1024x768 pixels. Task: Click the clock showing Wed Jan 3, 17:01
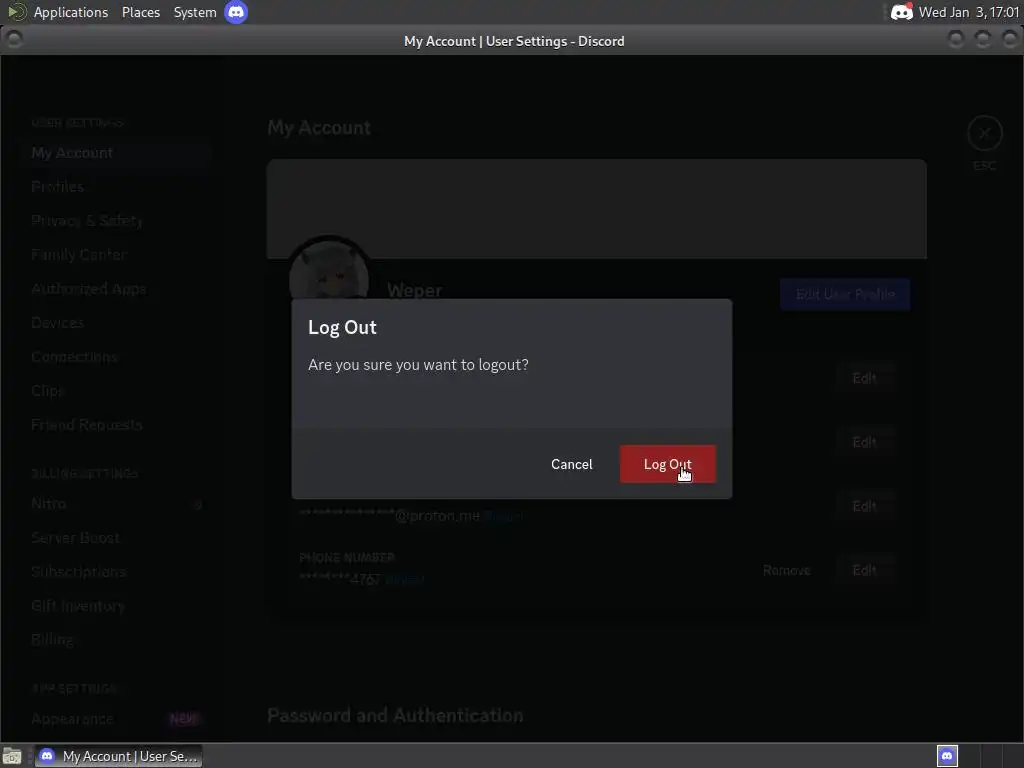coord(969,12)
